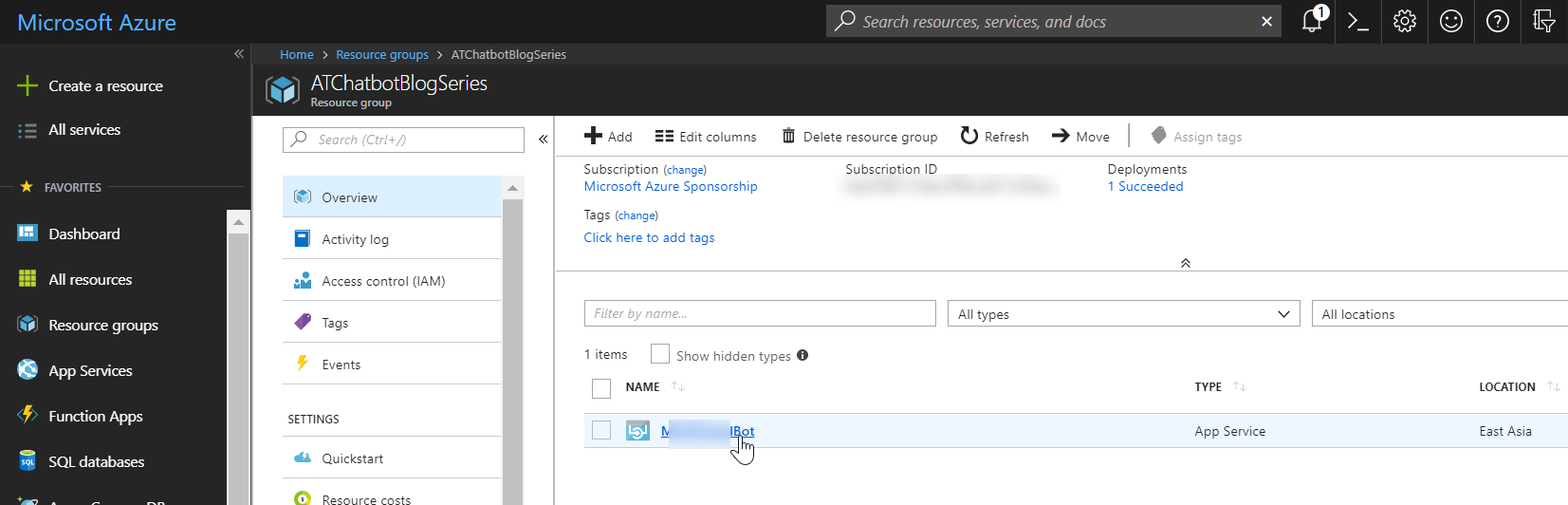Image resolution: width=1568 pixels, height=505 pixels.
Task: Open Tags menu item
Action: point(392,322)
